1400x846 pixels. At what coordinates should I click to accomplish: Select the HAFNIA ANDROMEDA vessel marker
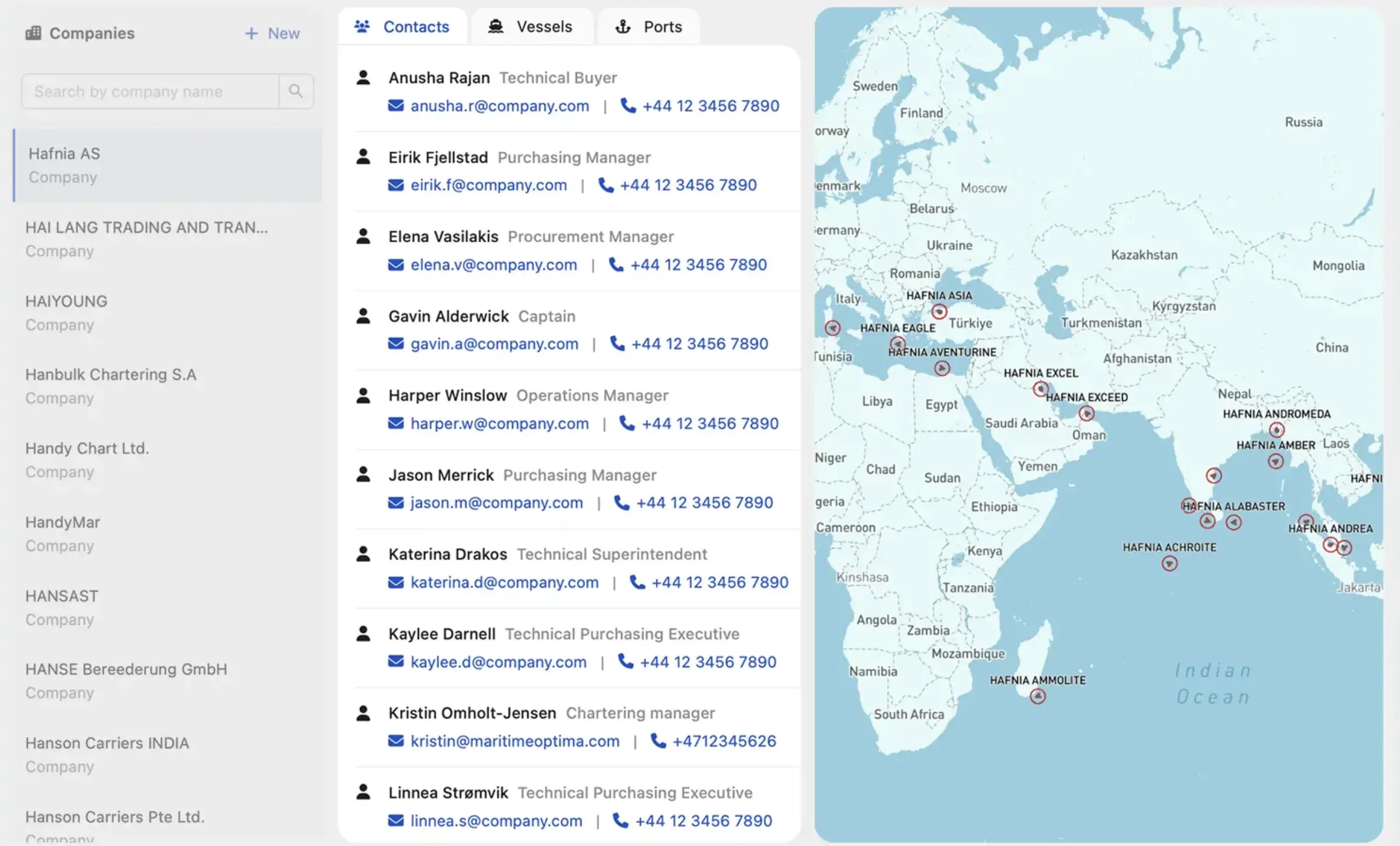(x=1276, y=430)
